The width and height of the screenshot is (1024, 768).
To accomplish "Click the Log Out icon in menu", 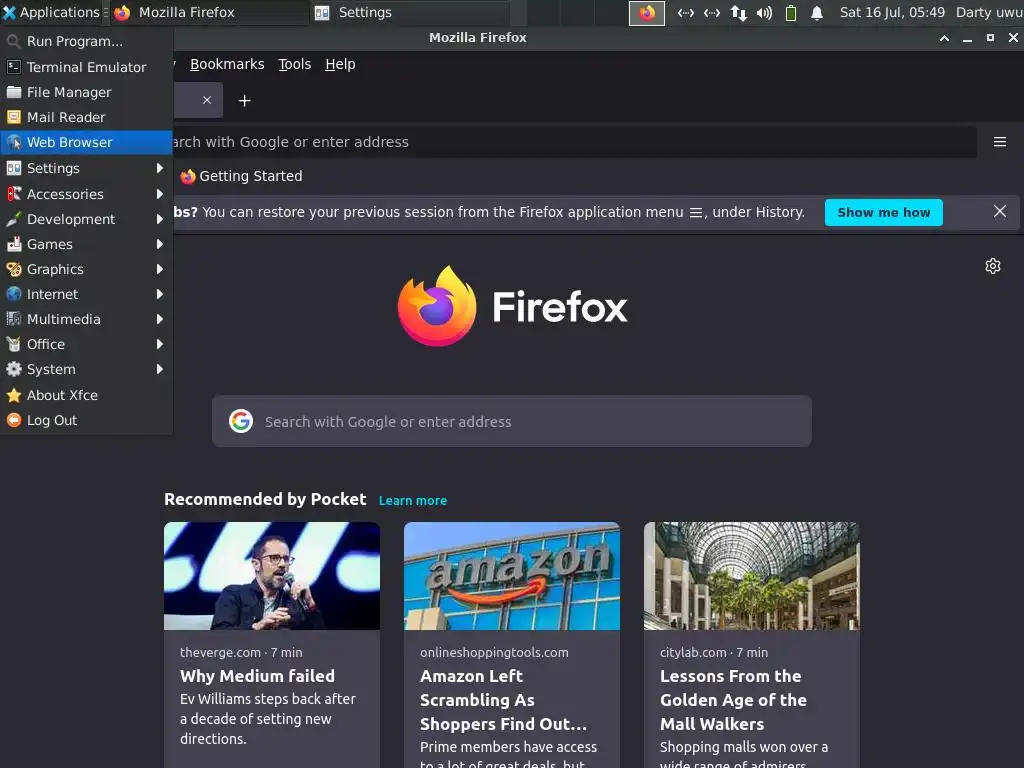I will (x=14, y=420).
